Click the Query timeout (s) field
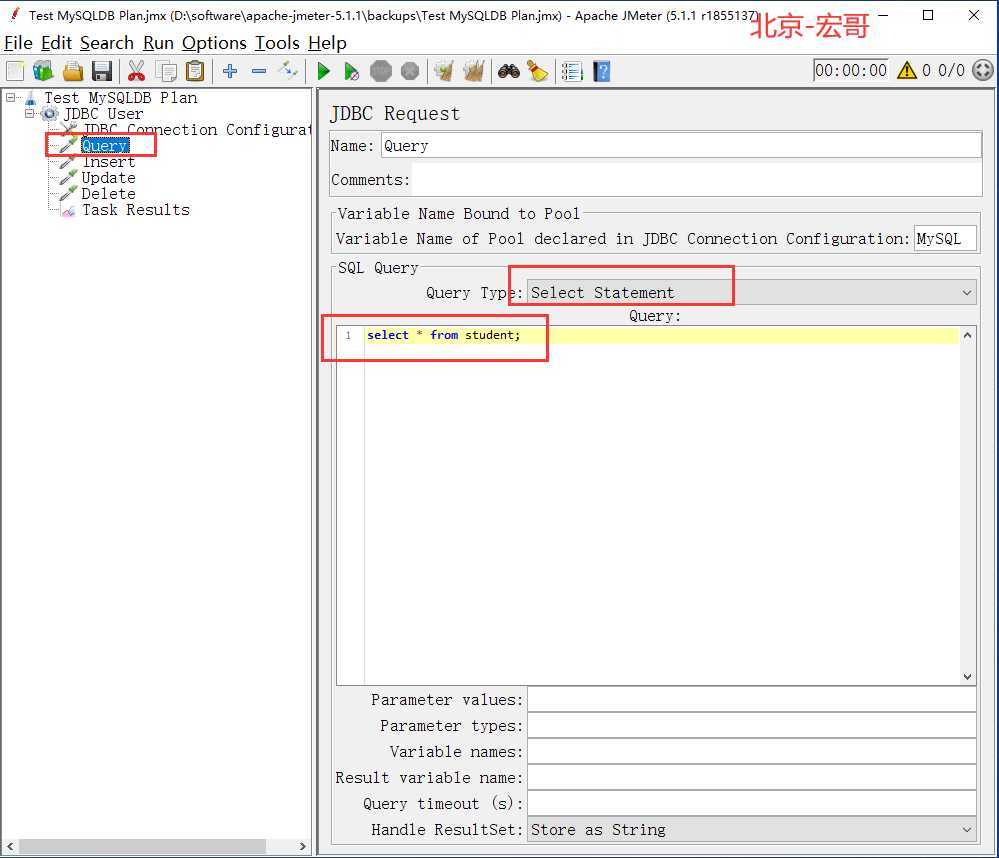The image size is (999, 858). [x=752, y=803]
